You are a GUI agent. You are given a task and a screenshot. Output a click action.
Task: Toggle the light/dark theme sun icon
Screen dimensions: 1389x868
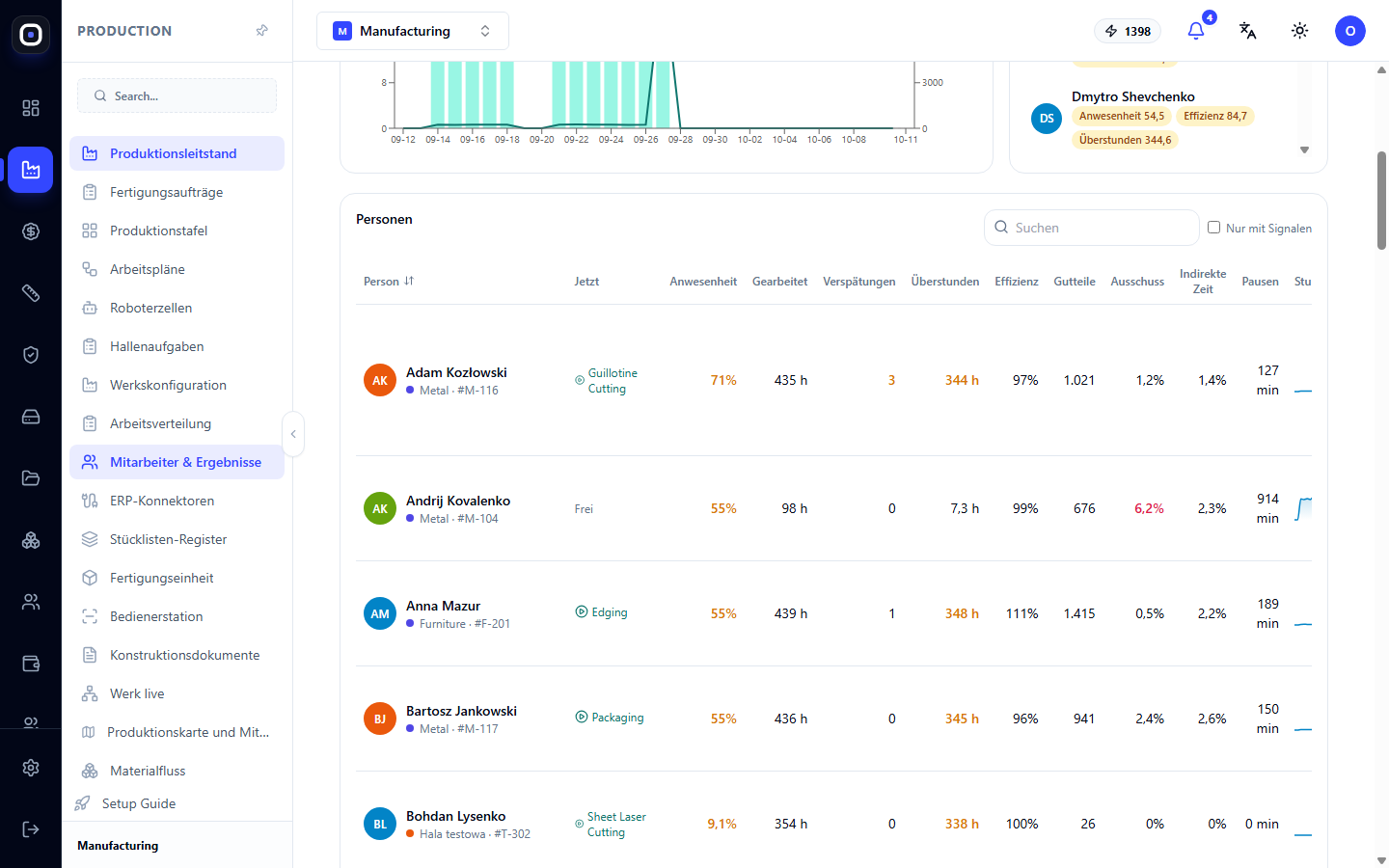tap(1300, 31)
